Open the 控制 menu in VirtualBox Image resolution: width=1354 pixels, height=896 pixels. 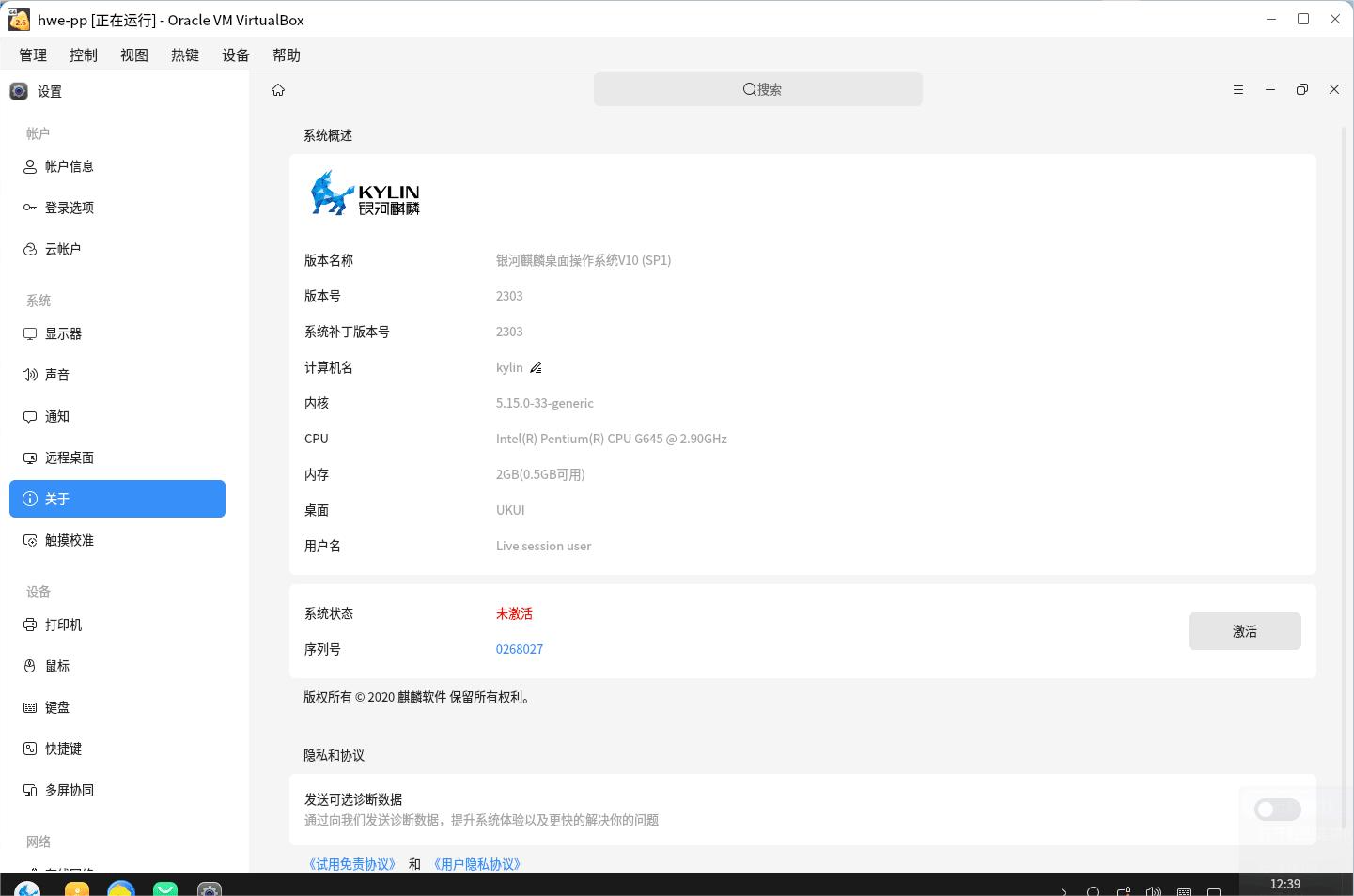click(x=84, y=55)
